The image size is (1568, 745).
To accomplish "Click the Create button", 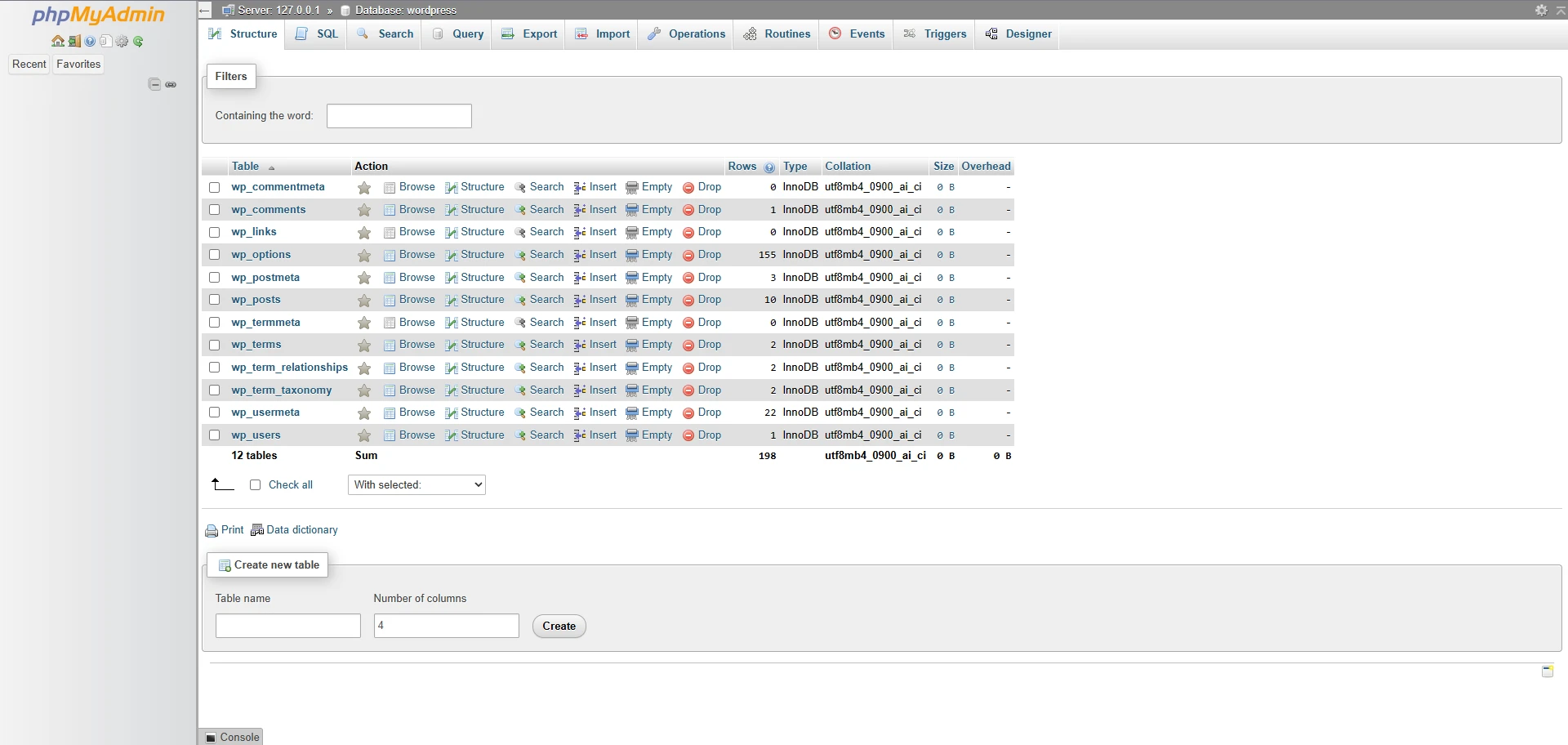I will click(x=559, y=627).
